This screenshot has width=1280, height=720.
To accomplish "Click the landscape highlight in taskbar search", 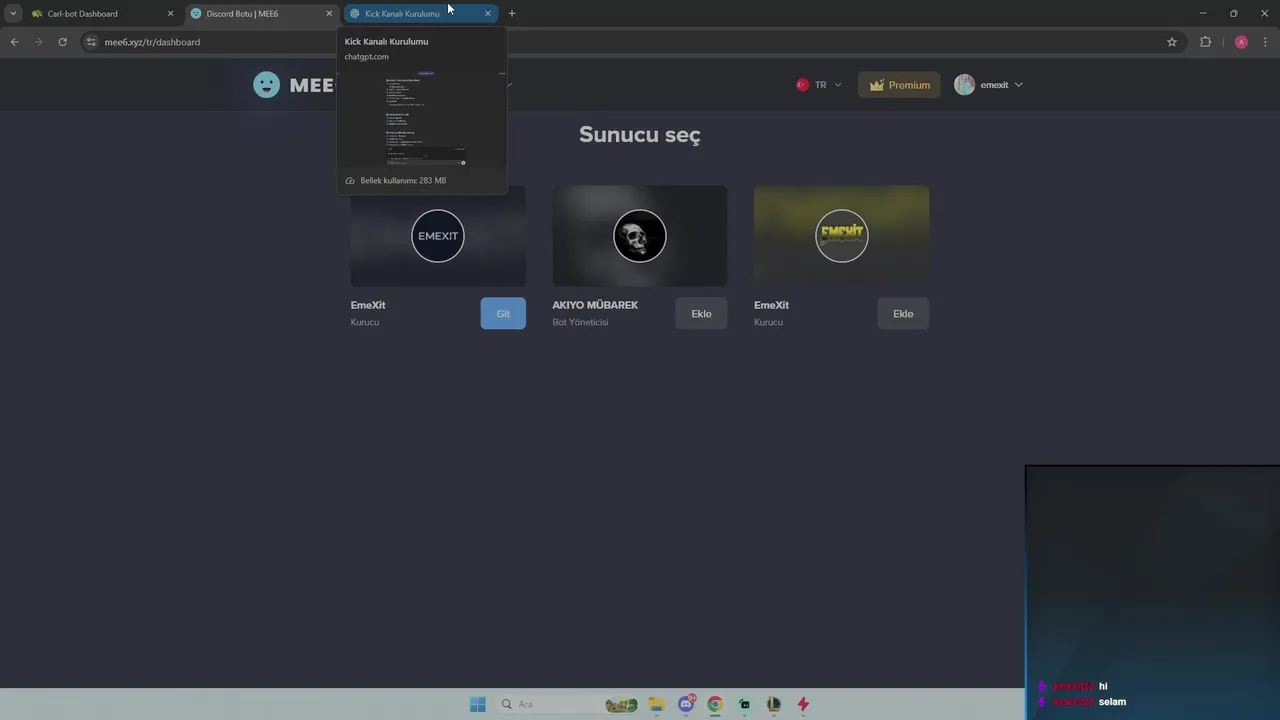I will [621, 705].
